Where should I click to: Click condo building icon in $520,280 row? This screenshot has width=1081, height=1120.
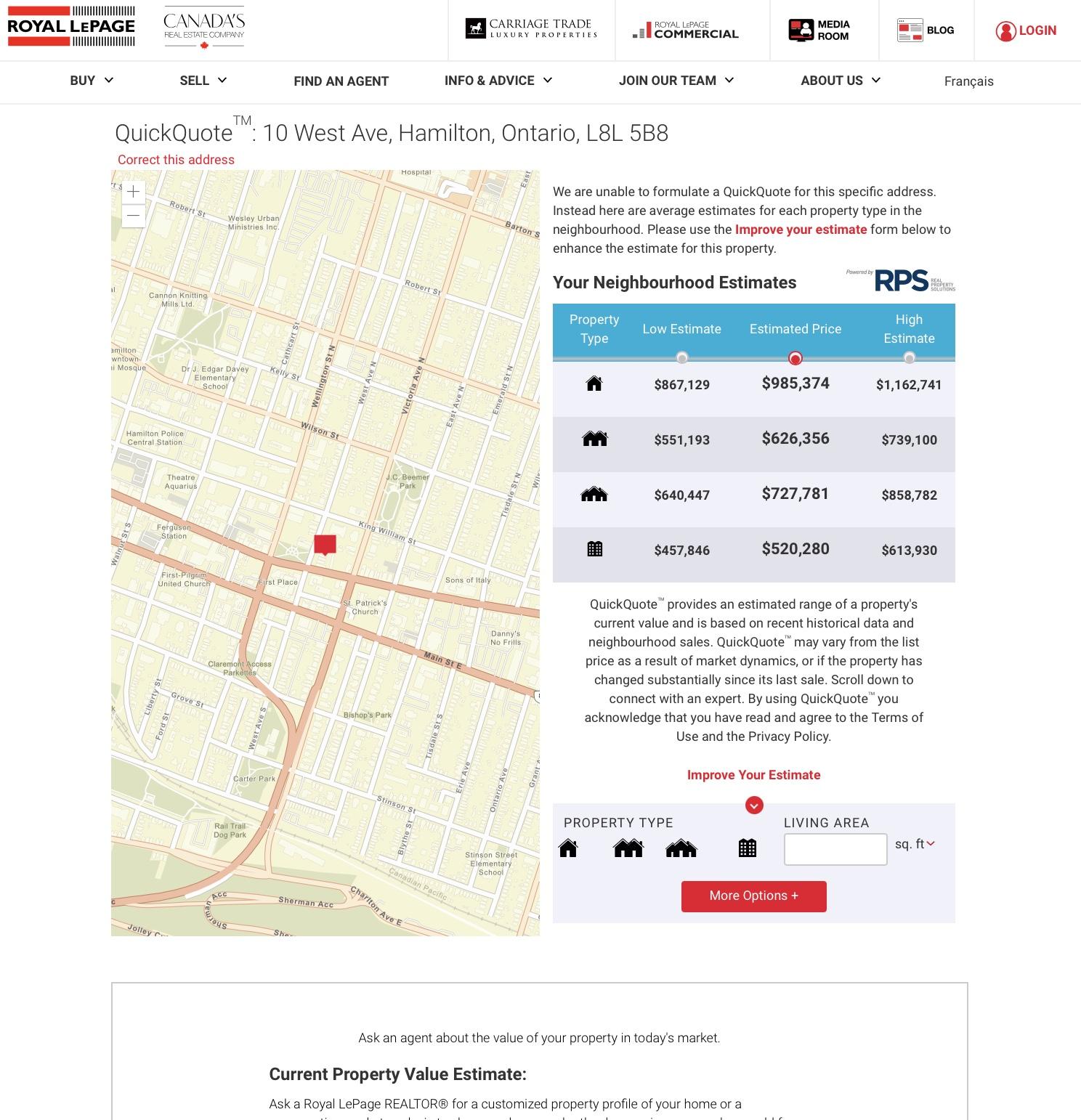coord(594,549)
